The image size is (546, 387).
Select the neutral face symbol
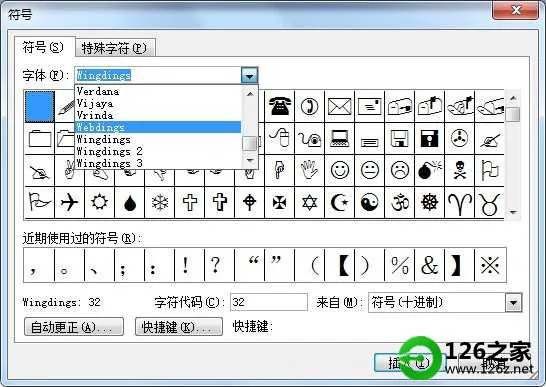369,170
